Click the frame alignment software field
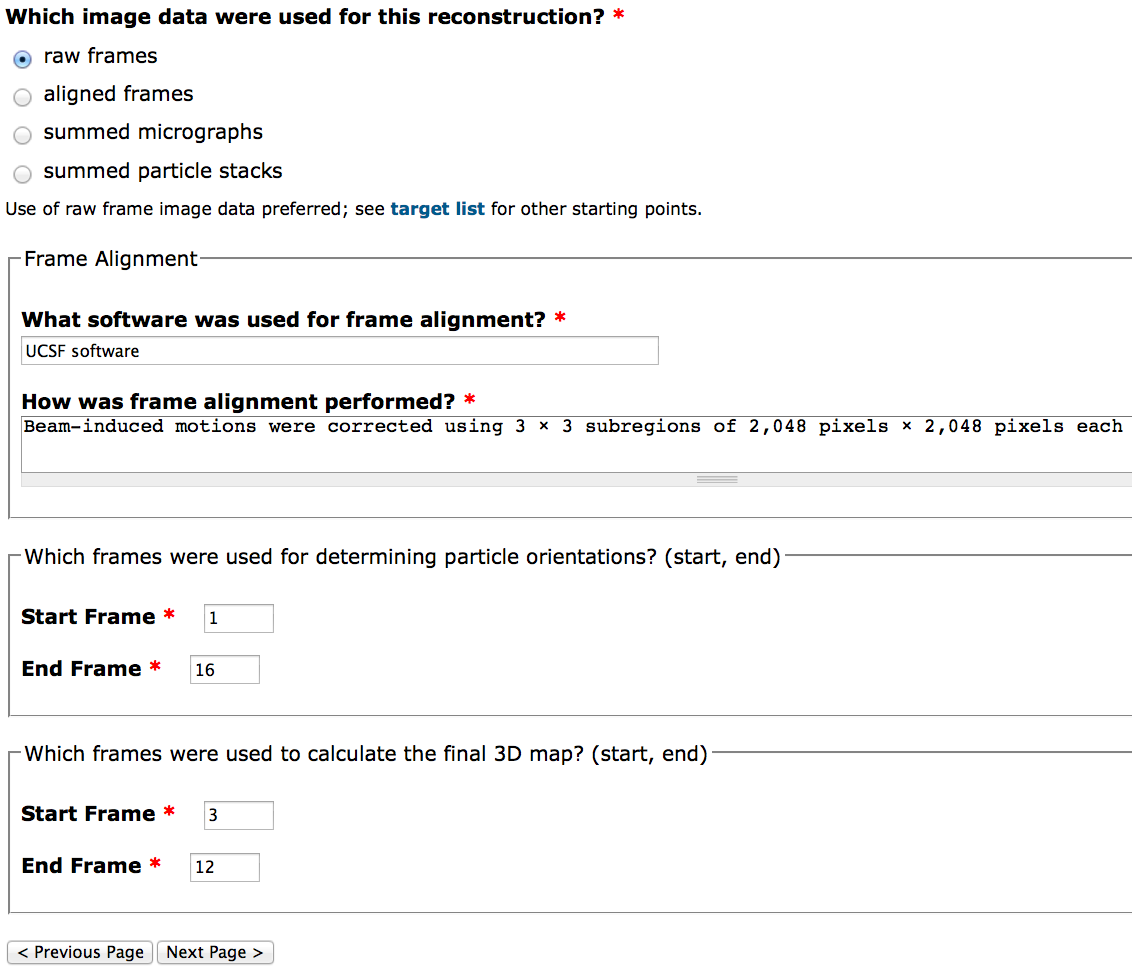1132x976 pixels. click(339, 351)
